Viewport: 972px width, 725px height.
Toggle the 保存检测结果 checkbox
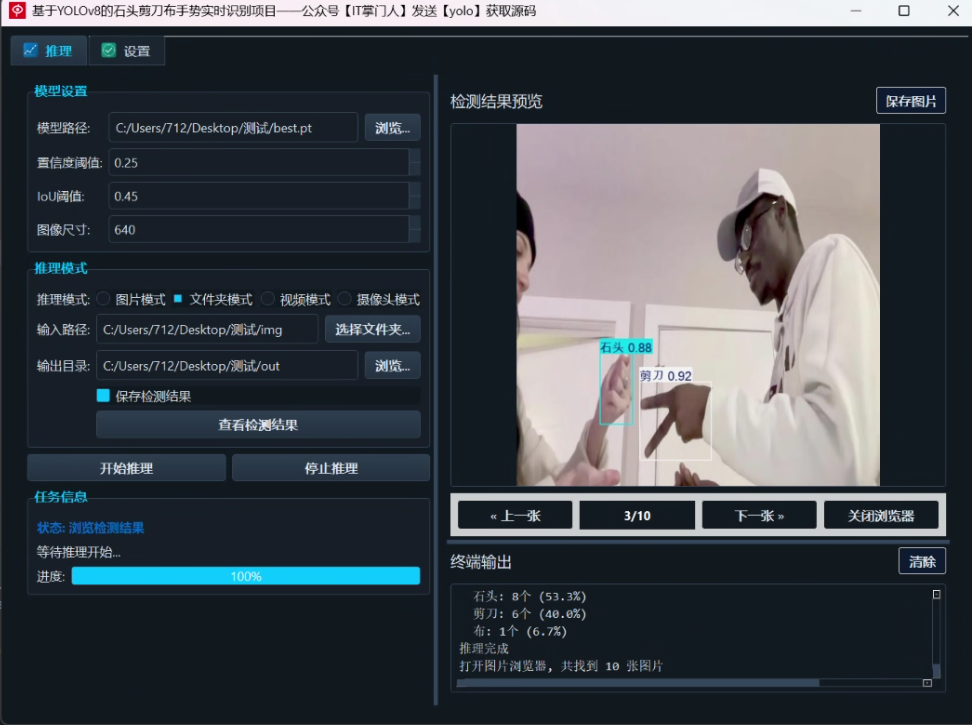click(x=104, y=395)
